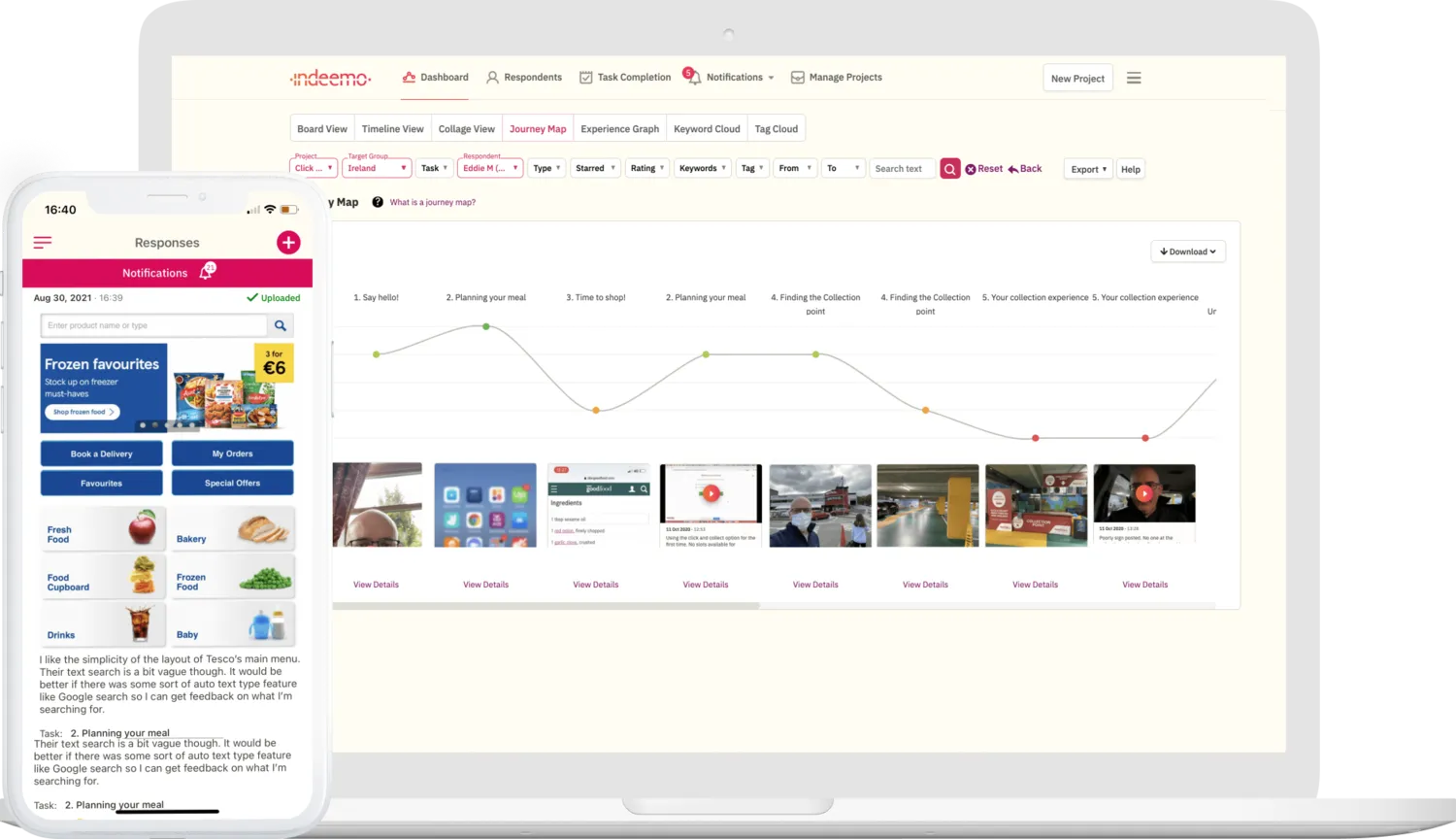
Task: Expand the Tag filter dropdown
Action: click(752, 169)
